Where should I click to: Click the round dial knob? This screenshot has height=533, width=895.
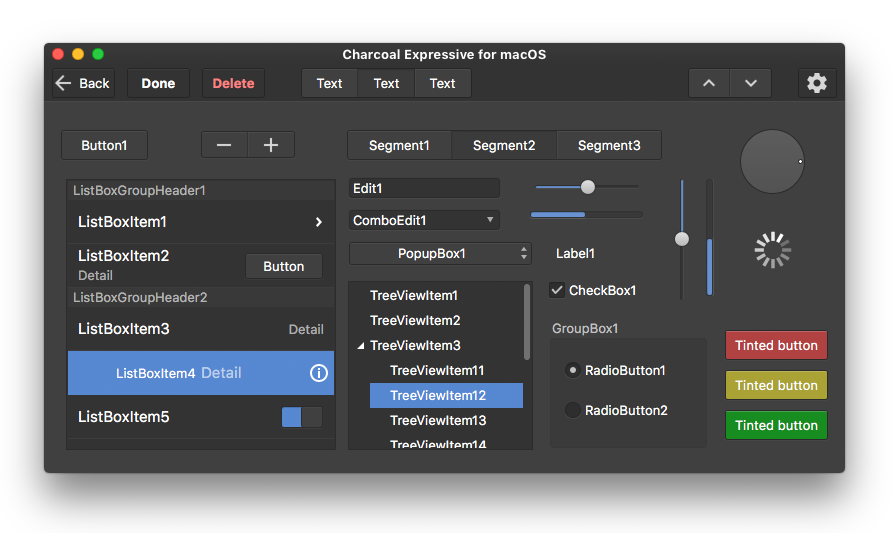point(772,161)
